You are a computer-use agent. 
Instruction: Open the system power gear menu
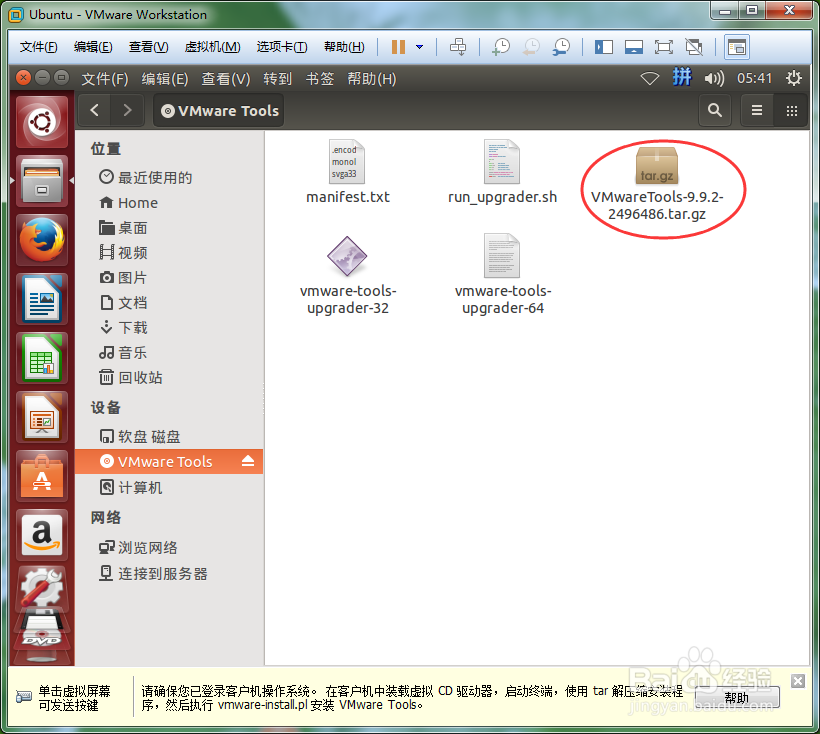[794, 78]
